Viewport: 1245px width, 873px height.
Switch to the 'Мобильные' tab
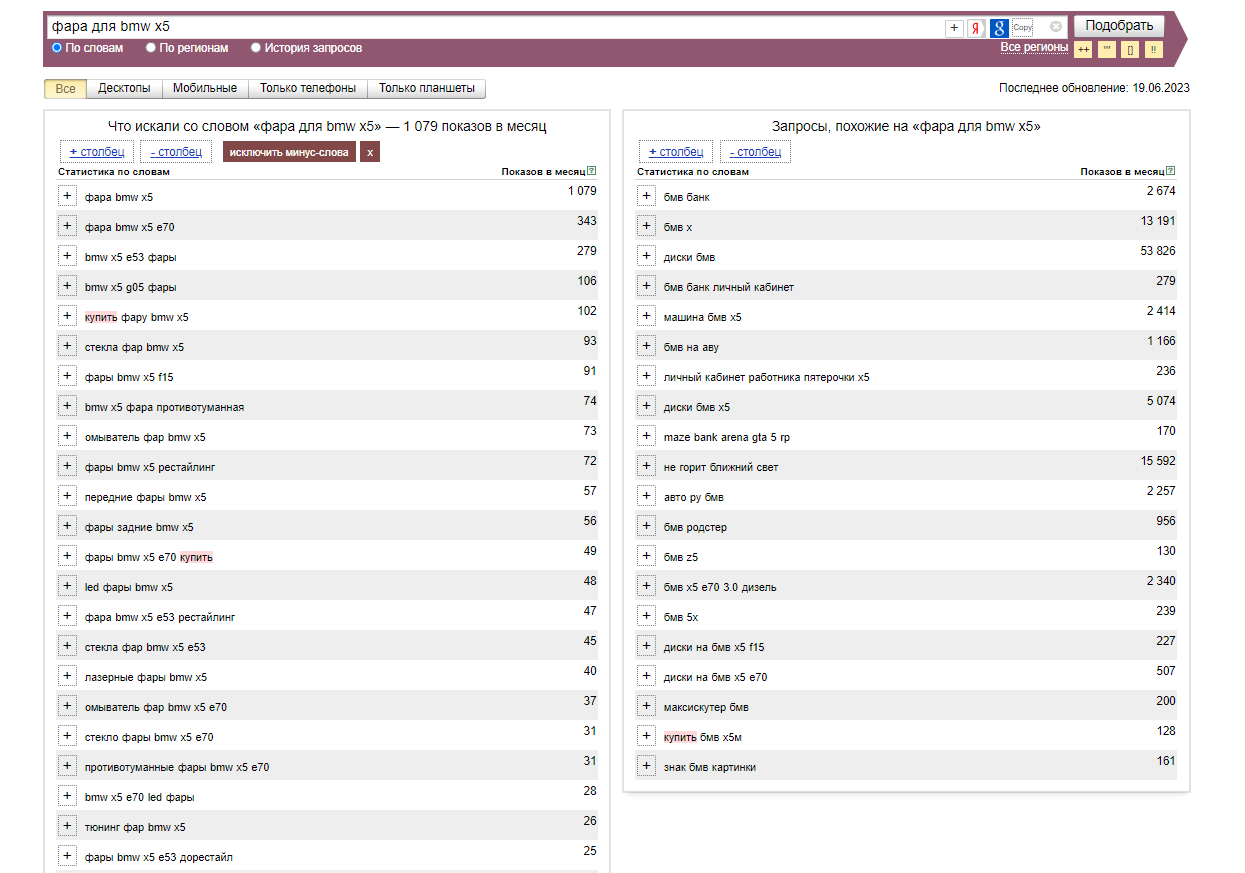205,89
